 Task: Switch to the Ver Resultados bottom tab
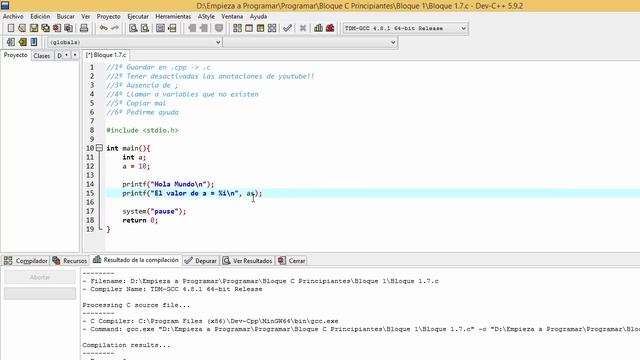click(x=247, y=260)
